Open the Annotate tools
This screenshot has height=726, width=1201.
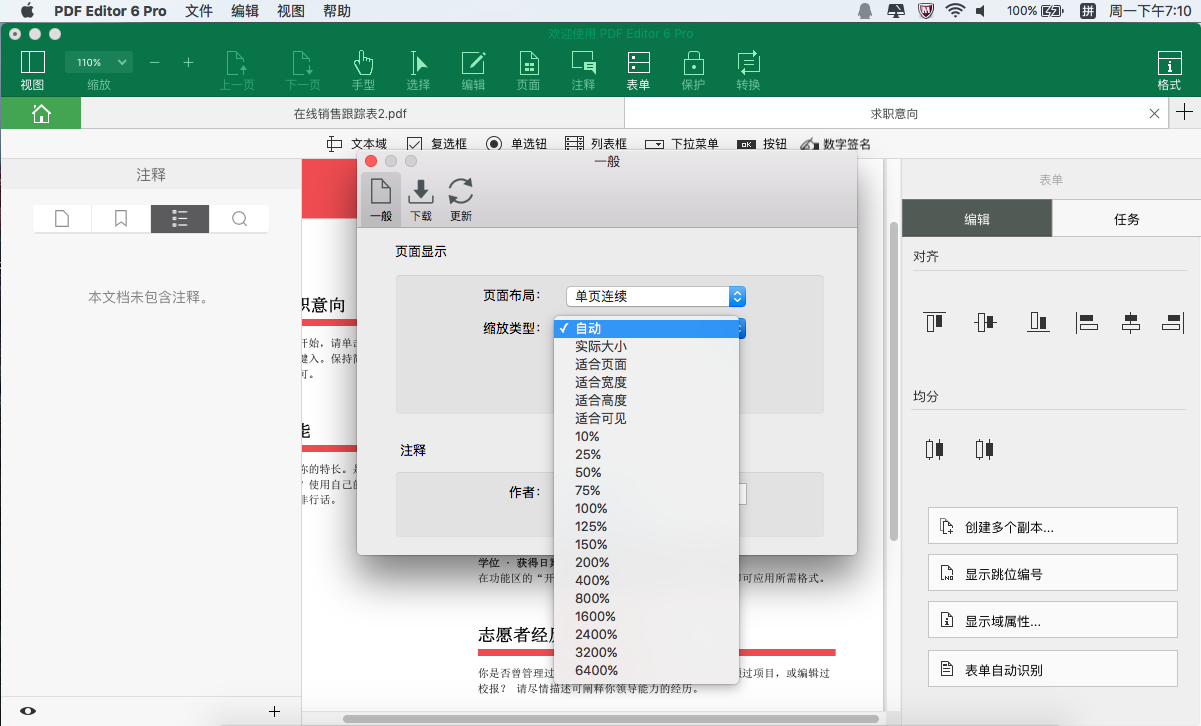[x=583, y=68]
